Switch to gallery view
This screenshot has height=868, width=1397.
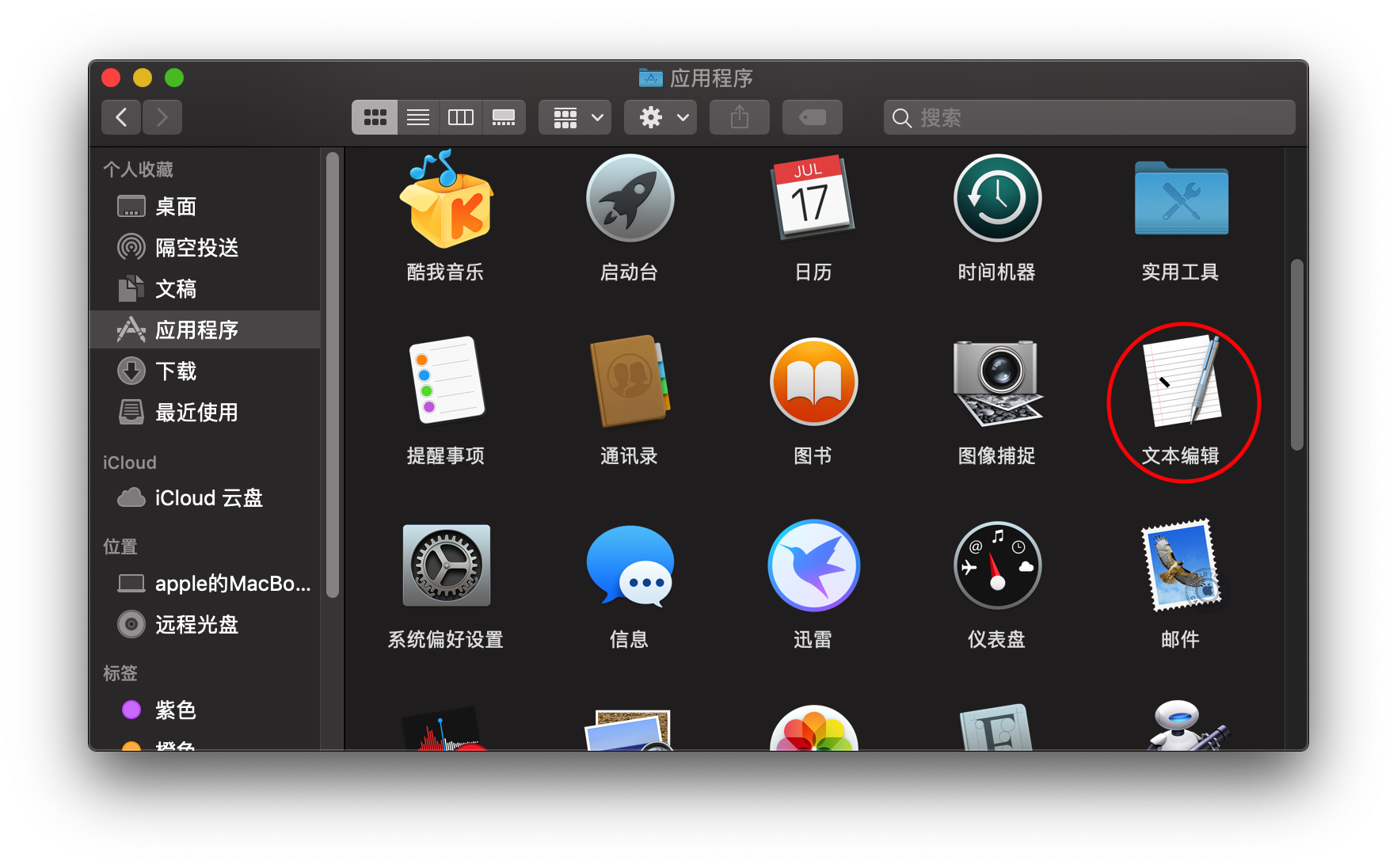click(x=504, y=117)
